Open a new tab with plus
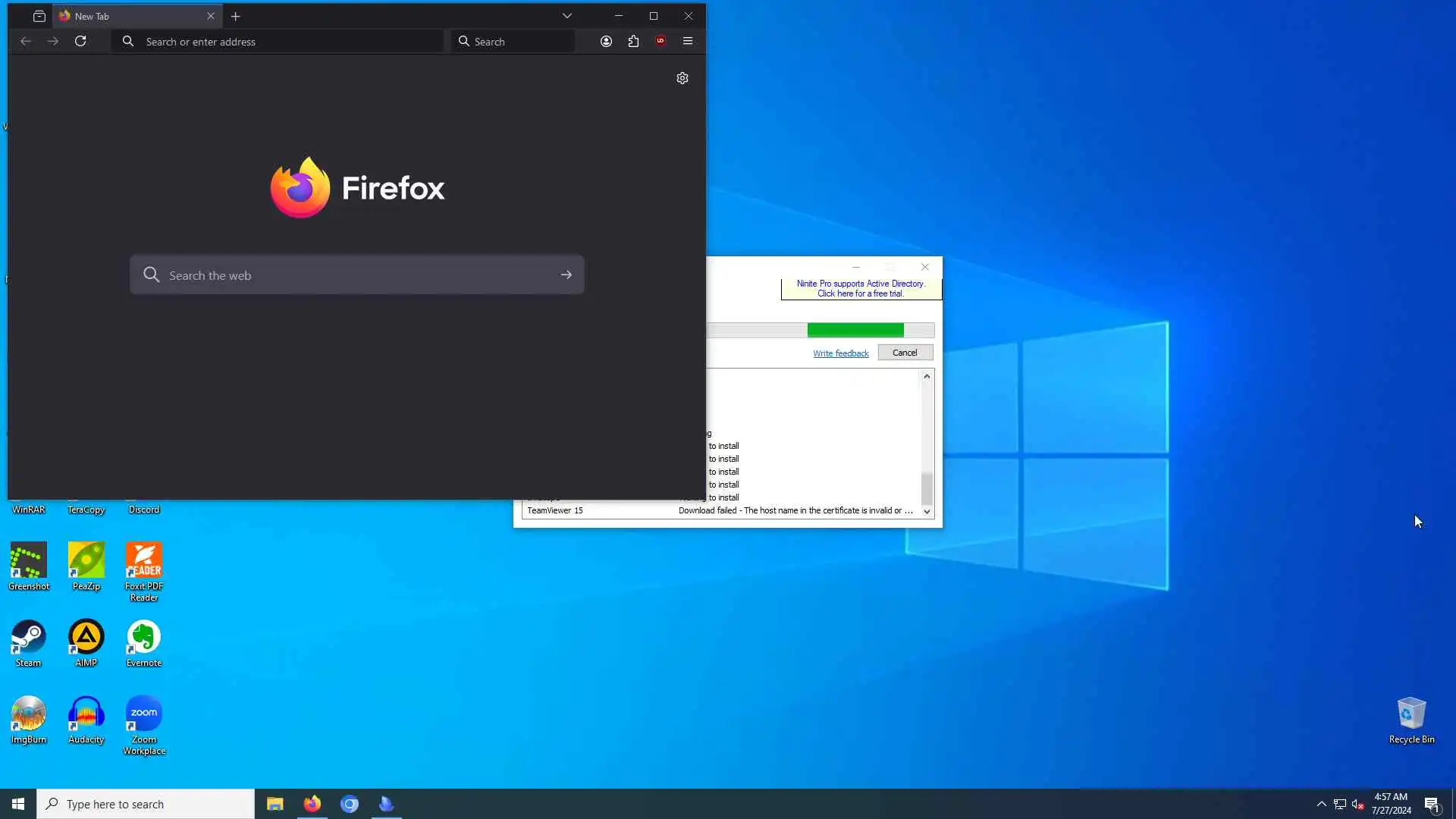Viewport: 1456px width, 819px height. (x=236, y=16)
